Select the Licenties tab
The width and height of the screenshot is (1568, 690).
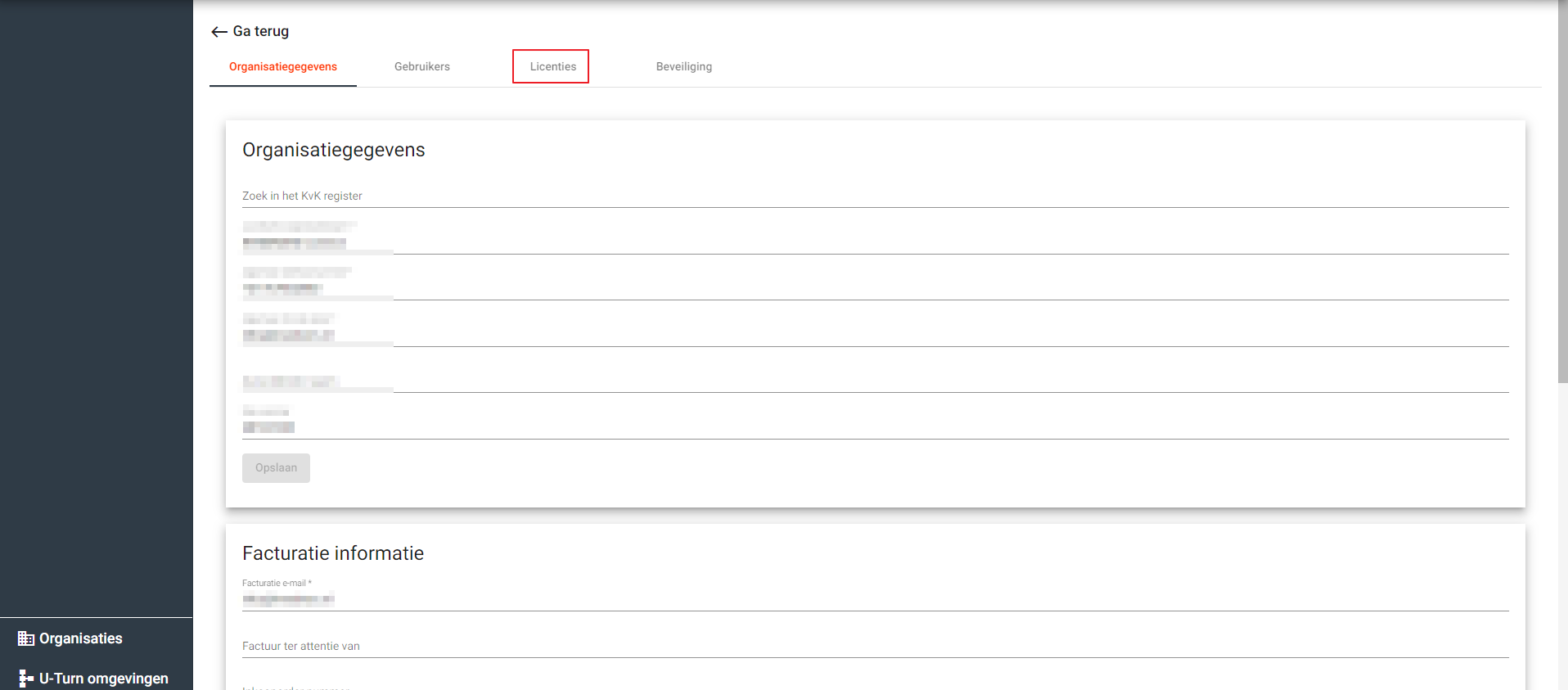tap(552, 67)
